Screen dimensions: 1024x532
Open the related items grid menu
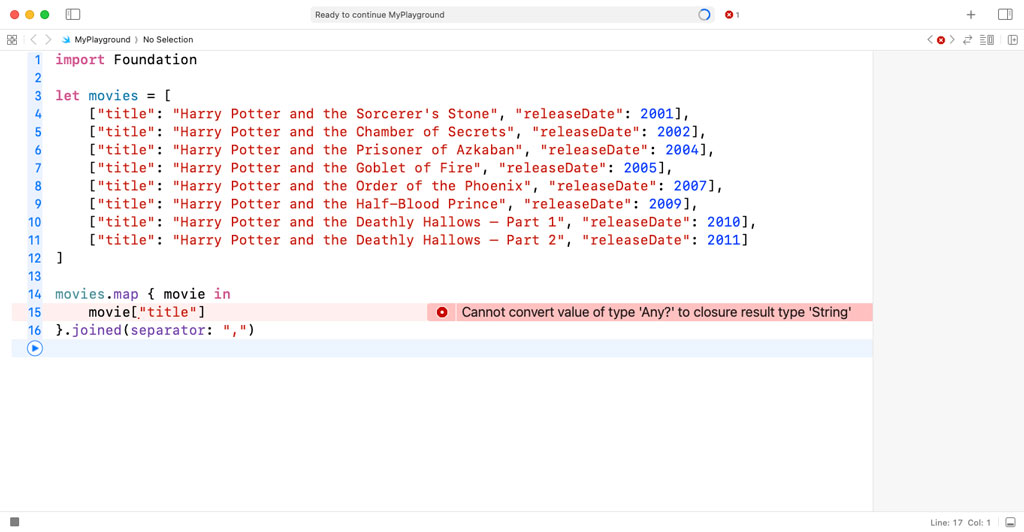tap(12, 40)
